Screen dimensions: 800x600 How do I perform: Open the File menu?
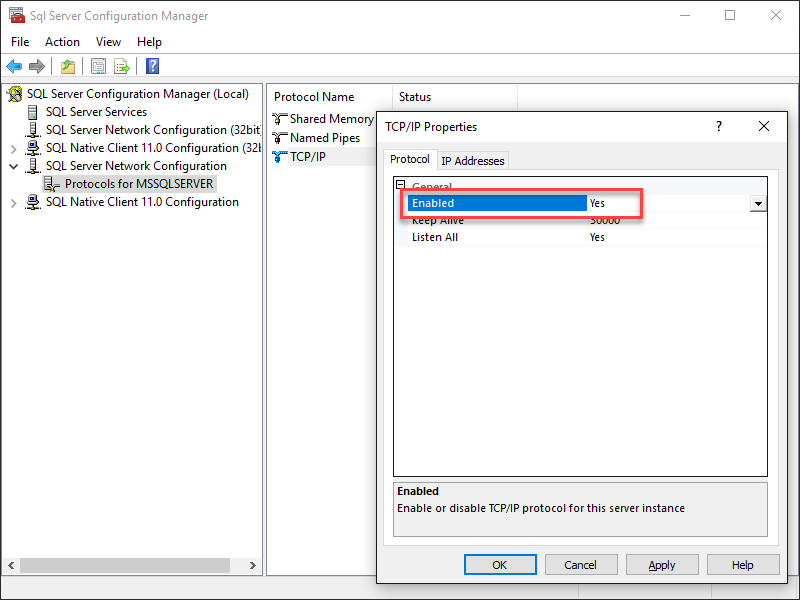tap(20, 42)
